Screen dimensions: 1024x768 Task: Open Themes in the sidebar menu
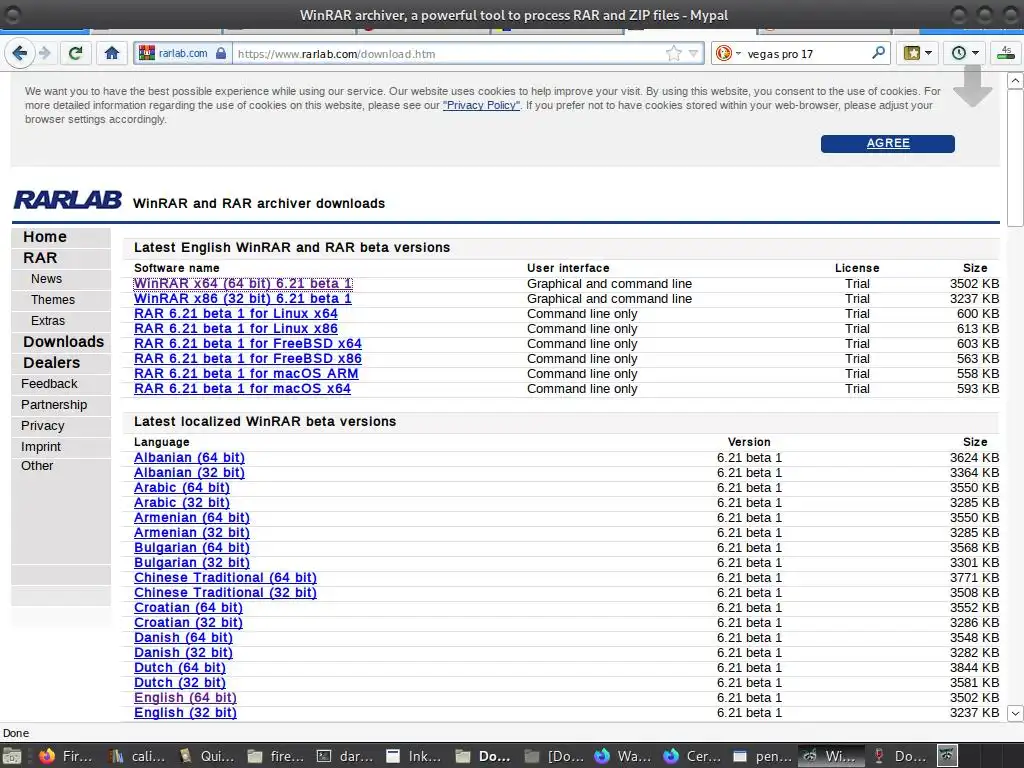[x=53, y=300]
